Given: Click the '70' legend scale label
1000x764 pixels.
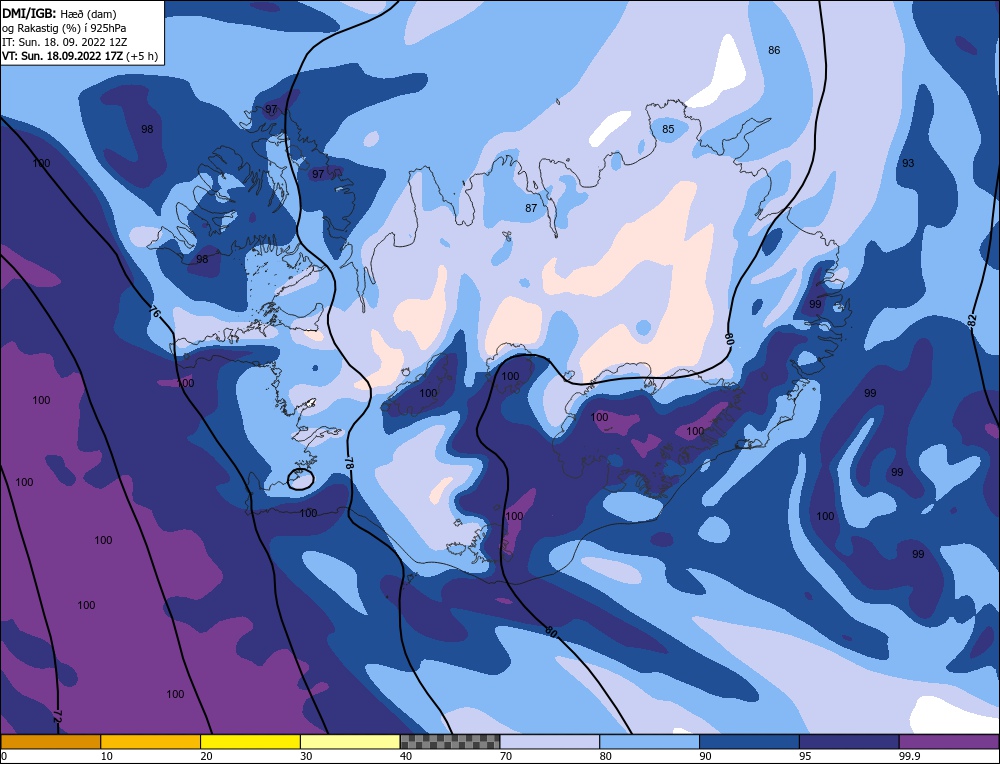Looking at the screenshot, I should coord(505,756).
